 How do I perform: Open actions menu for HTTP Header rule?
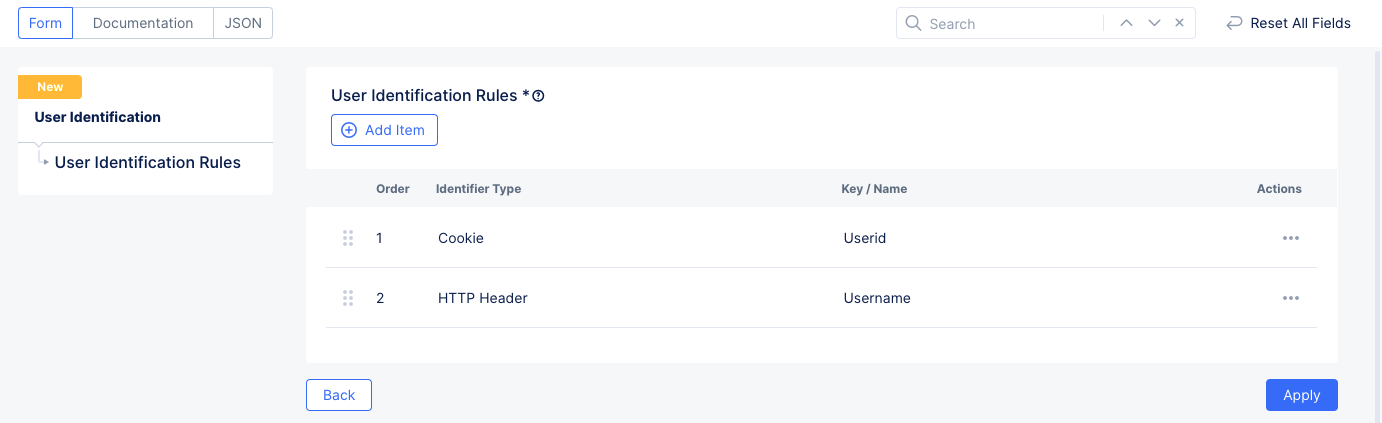coord(1290,298)
